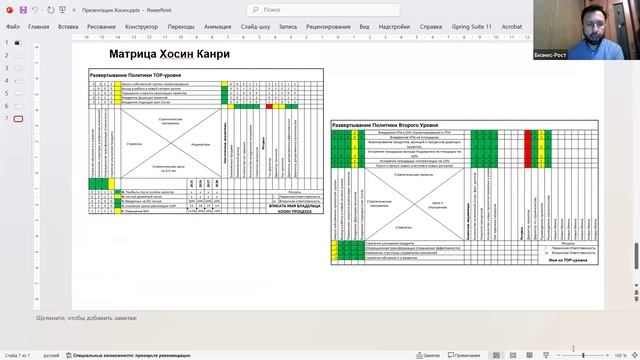
Task: Open the Надстройки ribbon tab
Action: click(394, 27)
